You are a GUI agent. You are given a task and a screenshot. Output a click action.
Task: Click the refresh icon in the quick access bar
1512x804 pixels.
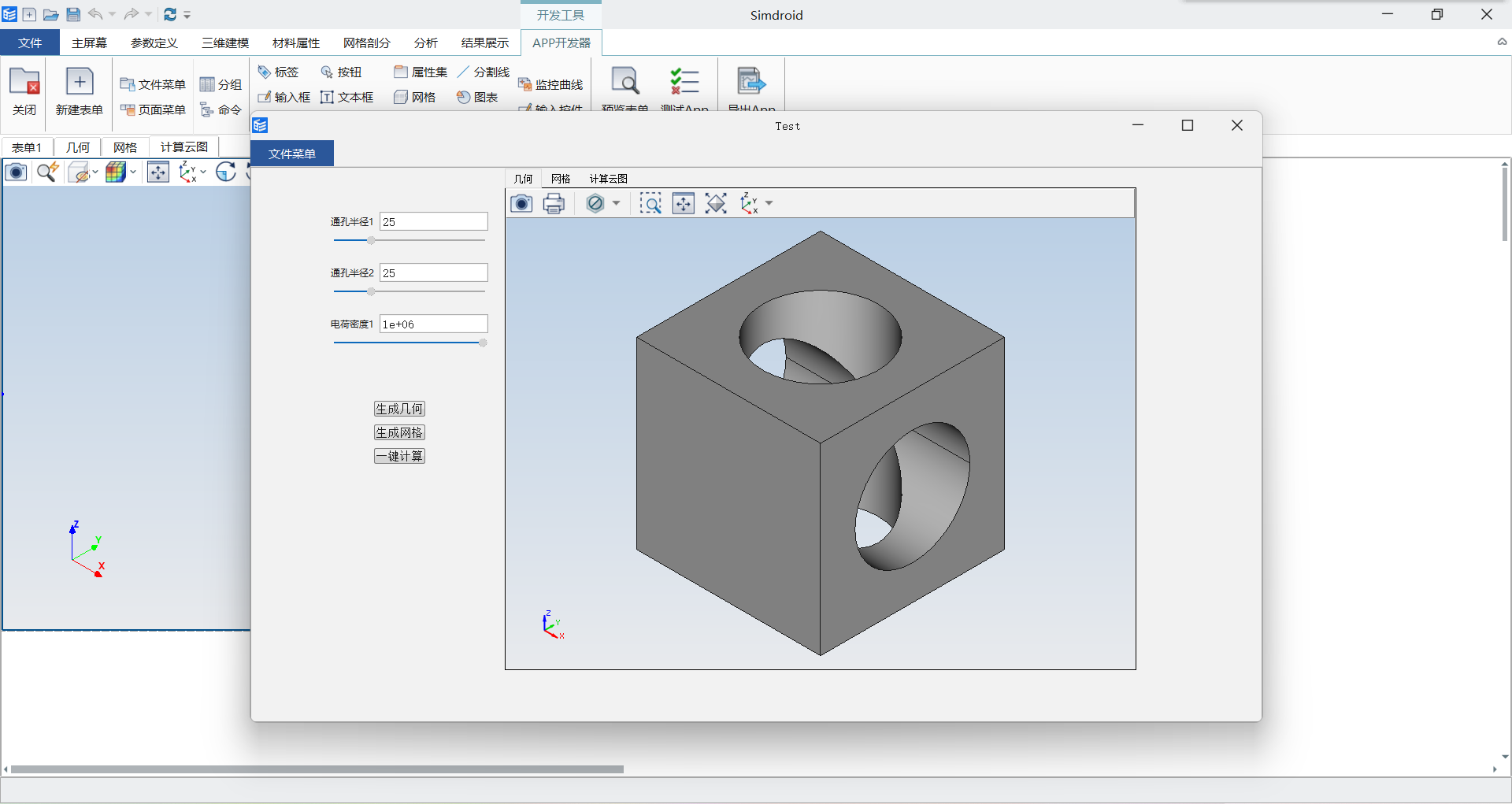[170, 14]
